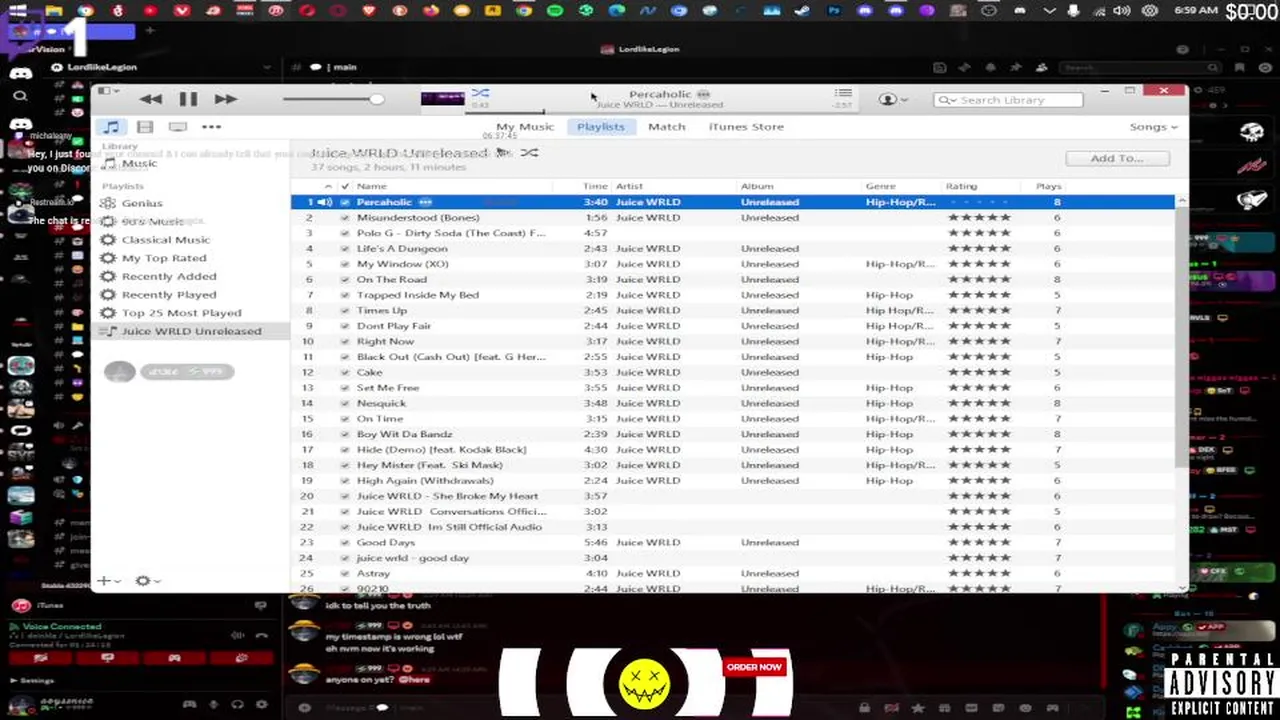Viewport: 1280px width, 720px height.
Task: Open the Recently Played playlist
Action: (168, 295)
